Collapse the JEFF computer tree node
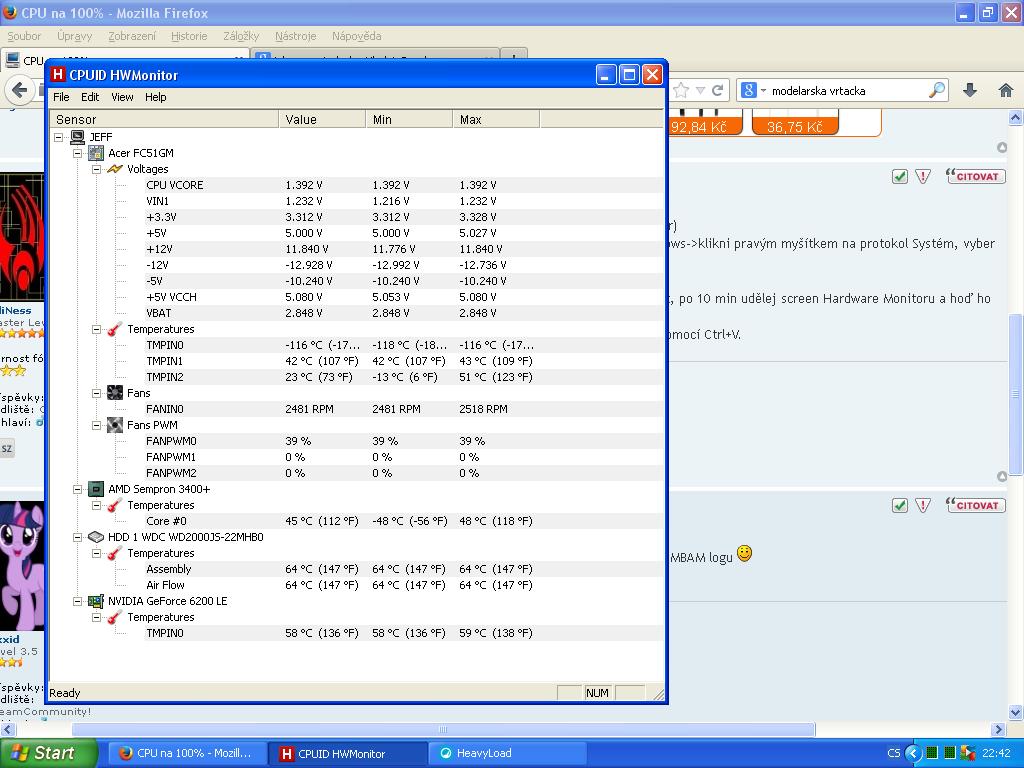The height and width of the screenshot is (768, 1024). [59, 137]
